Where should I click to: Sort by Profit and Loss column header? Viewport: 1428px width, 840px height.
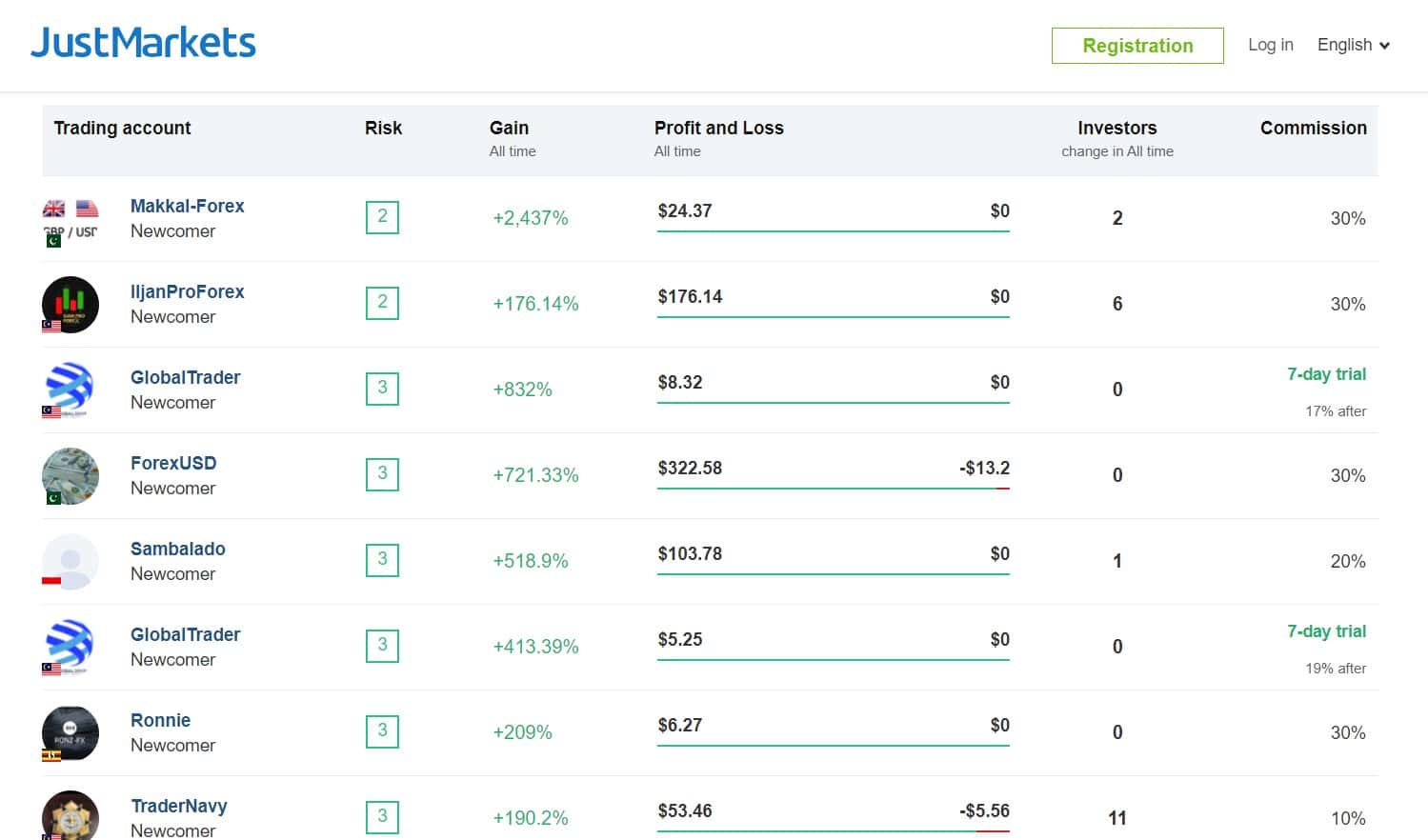tap(718, 128)
